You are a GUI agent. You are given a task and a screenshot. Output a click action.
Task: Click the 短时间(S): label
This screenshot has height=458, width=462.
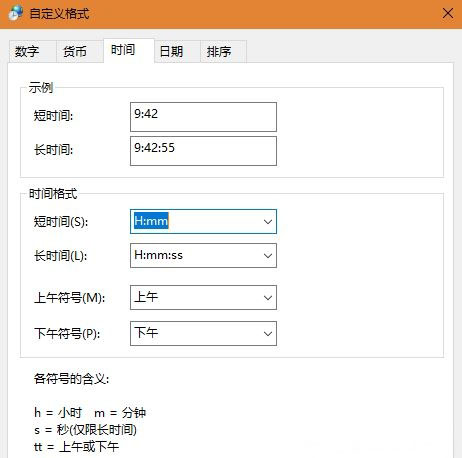tap(61, 222)
